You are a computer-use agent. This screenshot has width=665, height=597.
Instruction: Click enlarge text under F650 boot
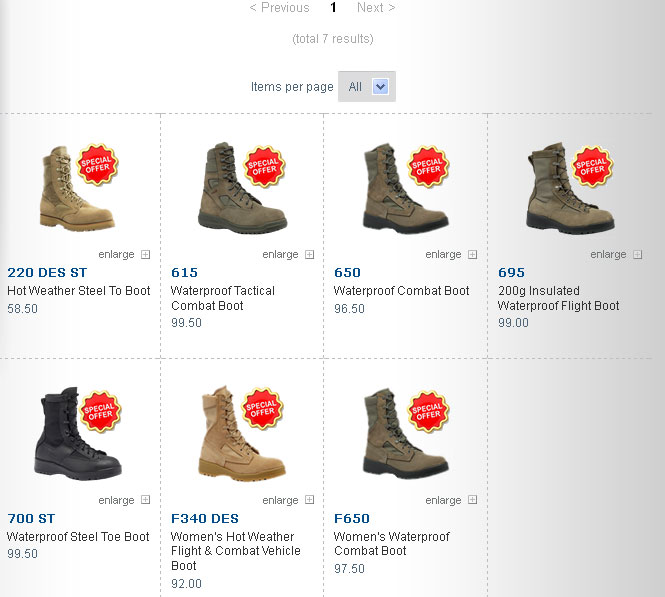pos(443,500)
